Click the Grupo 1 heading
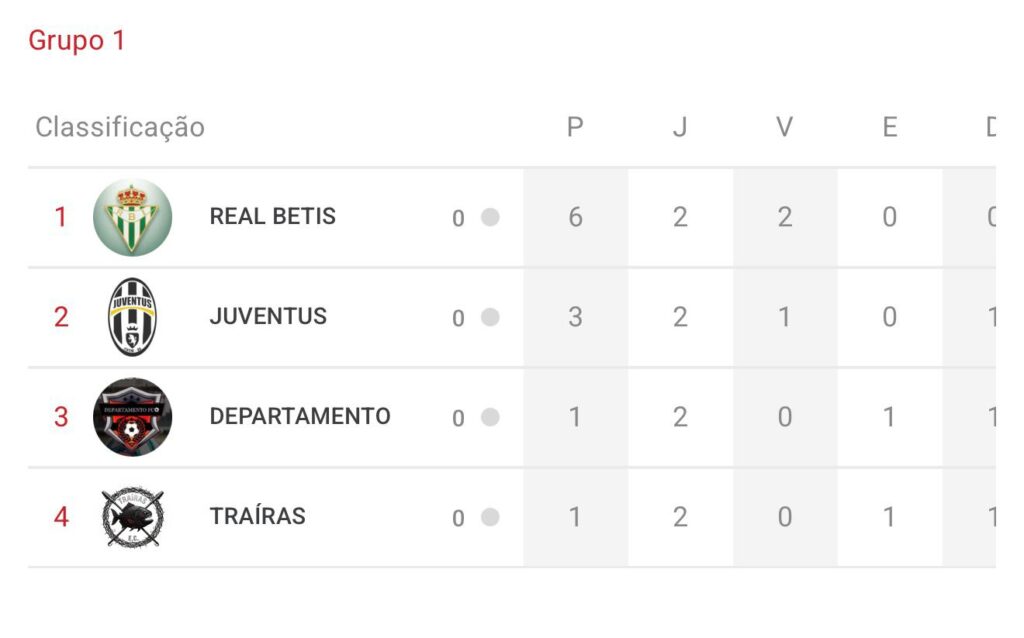The height and width of the screenshot is (638, 1024). 77,41
